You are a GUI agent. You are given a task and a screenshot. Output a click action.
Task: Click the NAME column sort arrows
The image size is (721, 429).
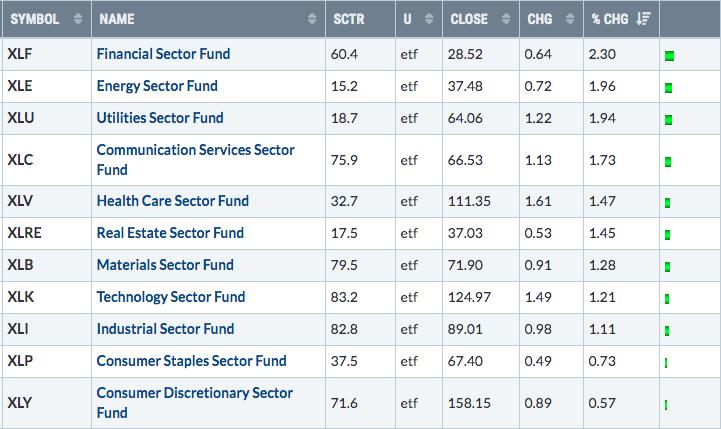click(312, 18)
